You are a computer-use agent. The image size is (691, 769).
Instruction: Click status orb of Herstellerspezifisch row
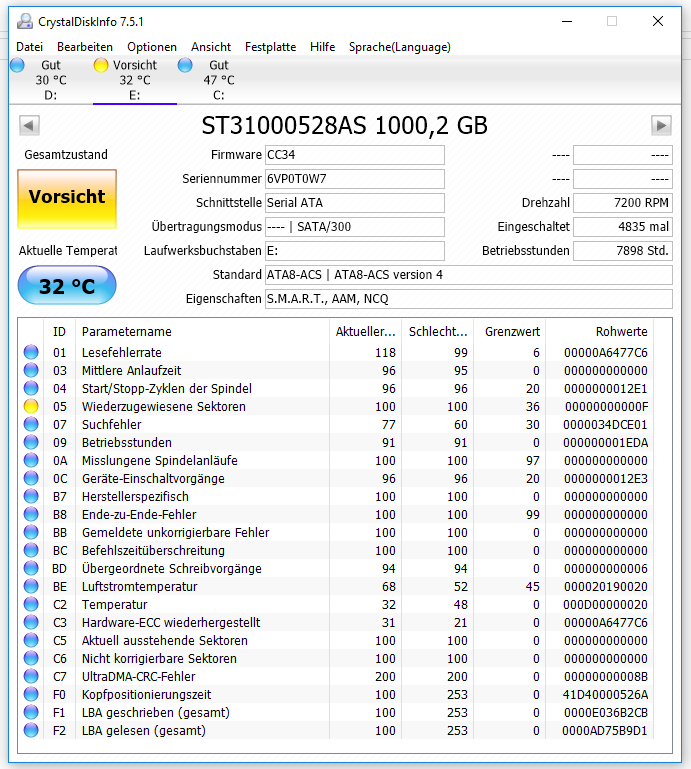(x=31, y=496)
